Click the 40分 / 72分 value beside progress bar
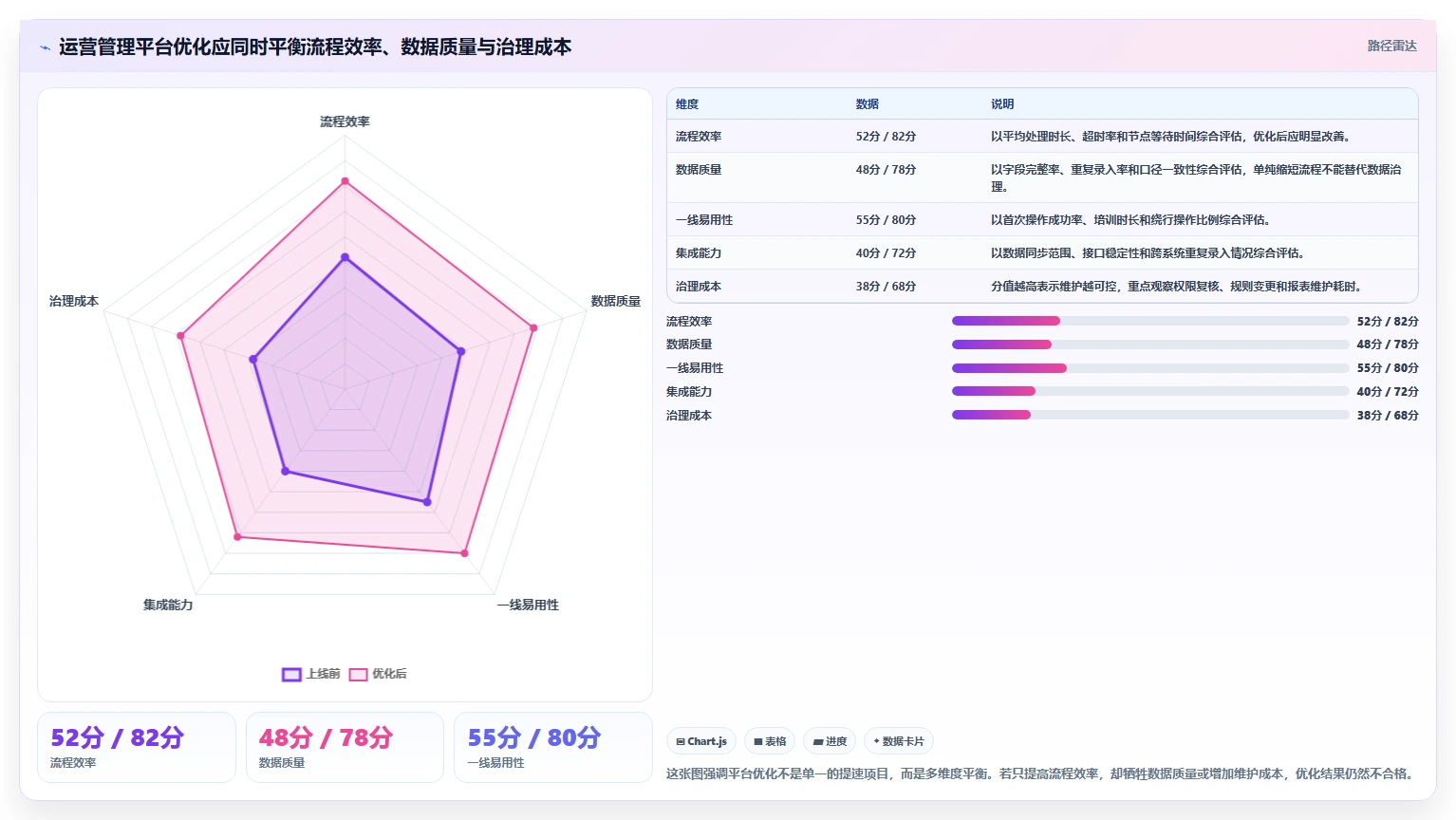This screenshot has width=1456, height=820. [x=1388, y=392]
